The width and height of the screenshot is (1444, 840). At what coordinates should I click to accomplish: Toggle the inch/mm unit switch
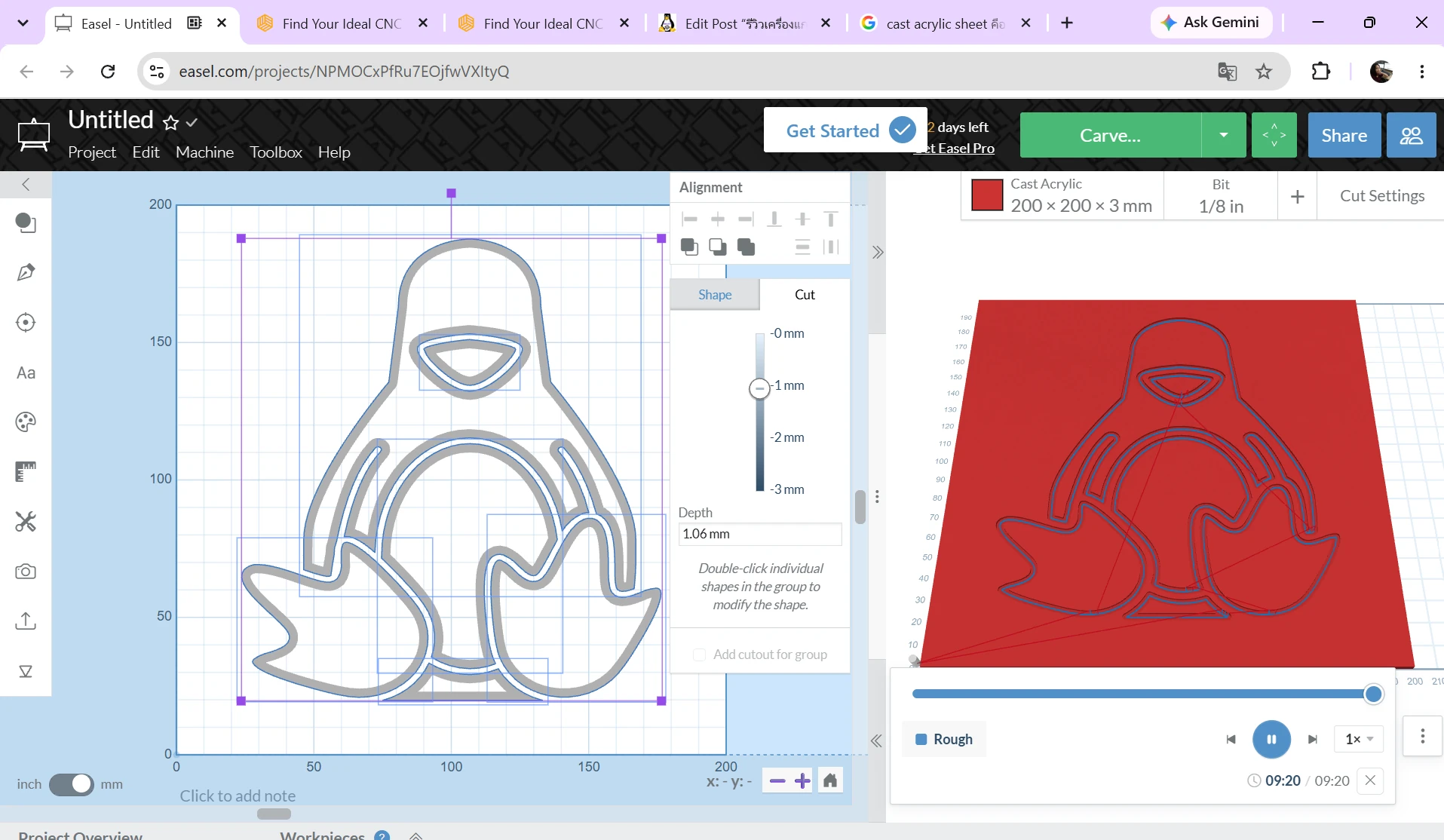pyautogui.click(x=71, y=784)
